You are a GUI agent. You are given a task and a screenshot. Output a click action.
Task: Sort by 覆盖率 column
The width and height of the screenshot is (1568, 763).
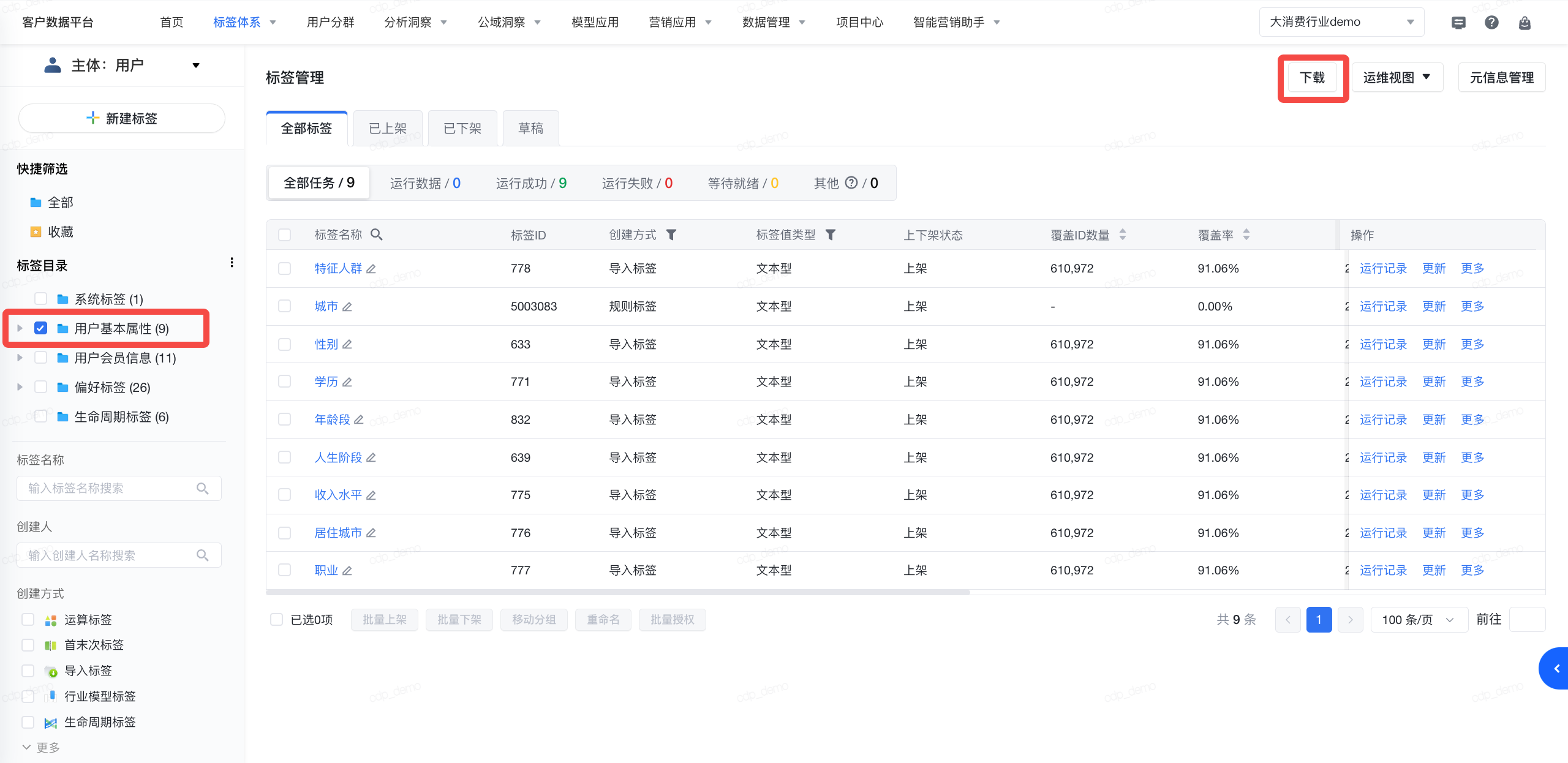point(1246,235)
